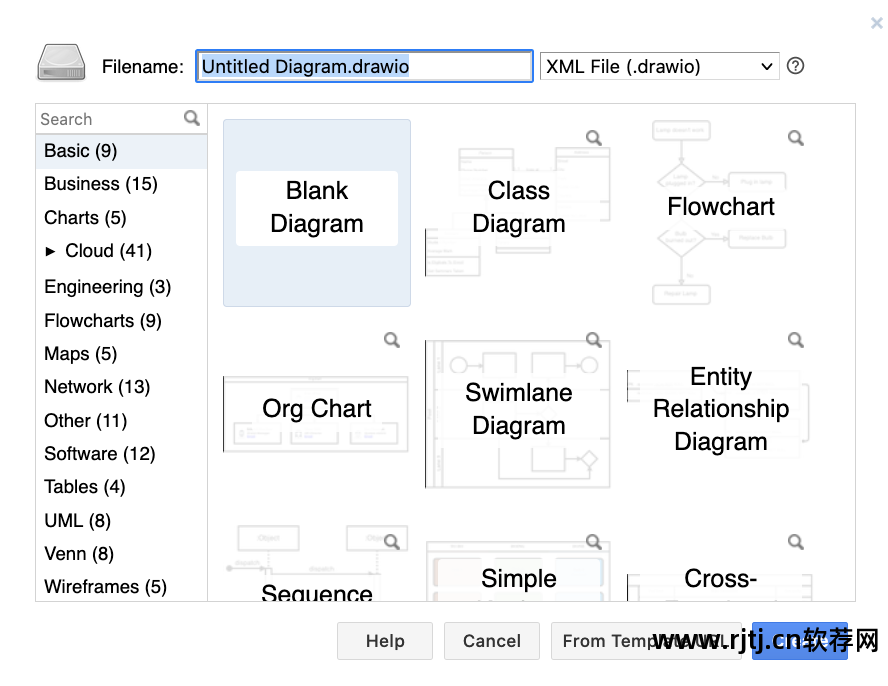
Task: Preview the Class Diagram template with magnifier
Action: coord(594,138)
